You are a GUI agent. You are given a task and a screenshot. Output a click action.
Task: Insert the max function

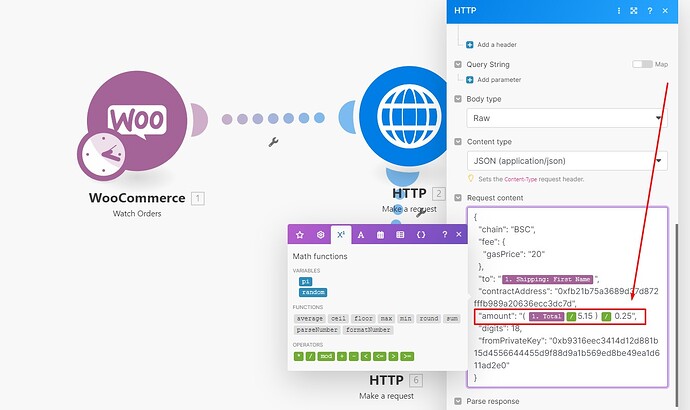[386, 318]
